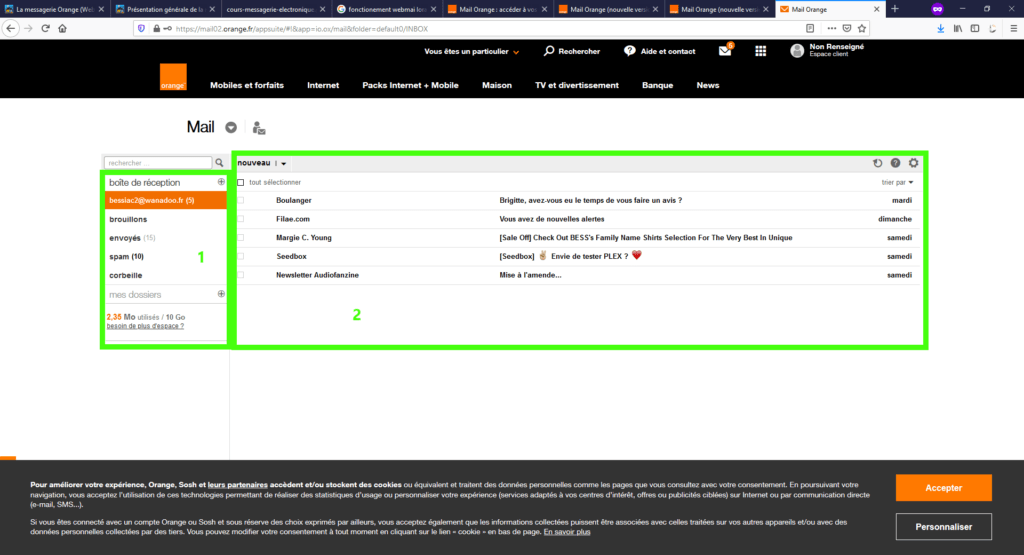Toggle reader view icon in the address bar

[810, 29]
